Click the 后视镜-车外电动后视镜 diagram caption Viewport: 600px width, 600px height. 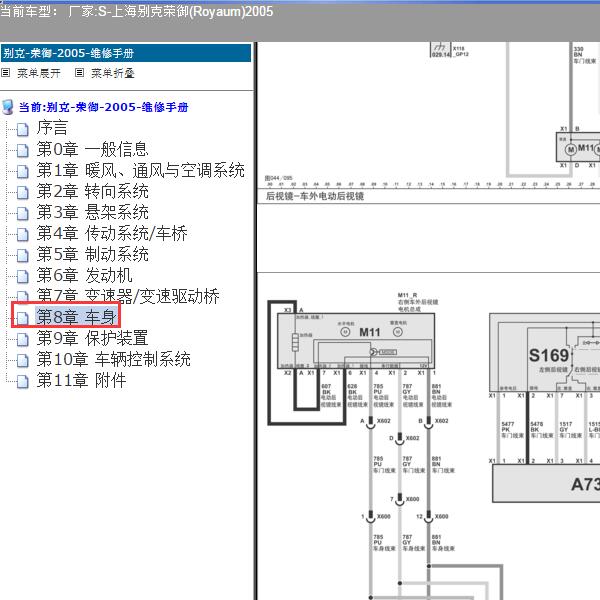pos(315,196)
